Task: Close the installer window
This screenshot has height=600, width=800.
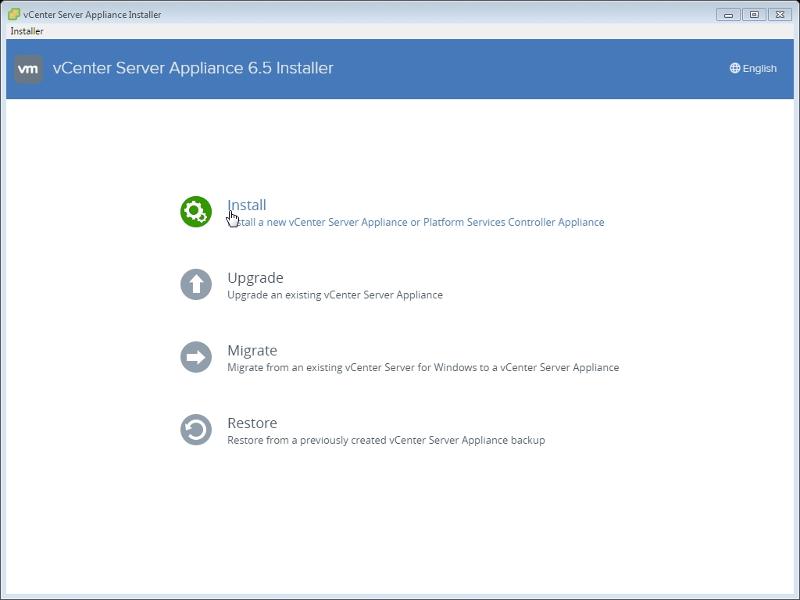Action: pyautogui.click(x=780, y=15)
